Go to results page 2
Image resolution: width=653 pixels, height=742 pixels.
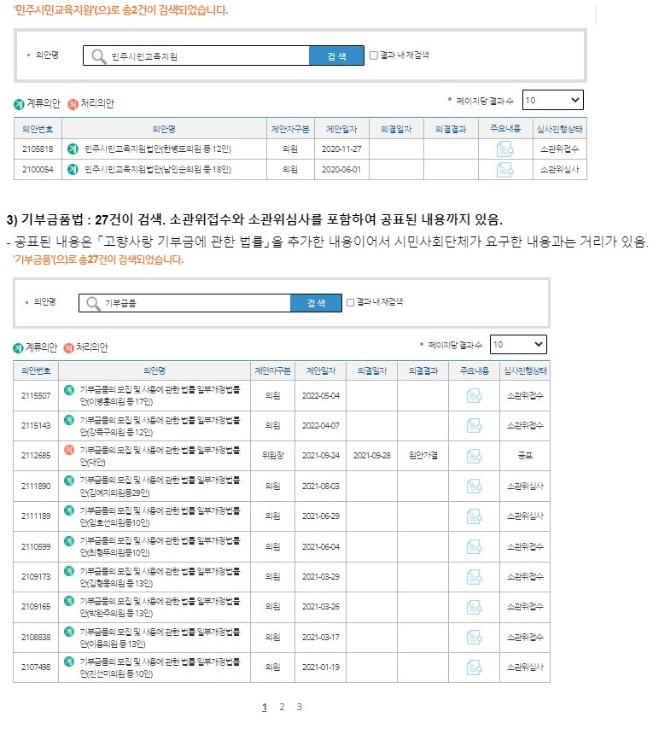click(282, 707)
